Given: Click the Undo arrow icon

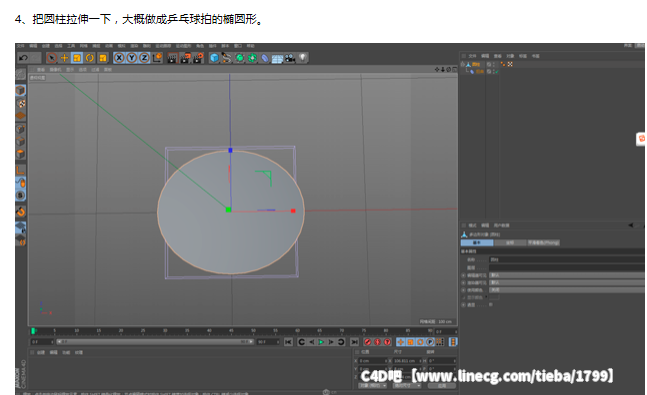Looking at the screenshot, I should coord(23,58).
